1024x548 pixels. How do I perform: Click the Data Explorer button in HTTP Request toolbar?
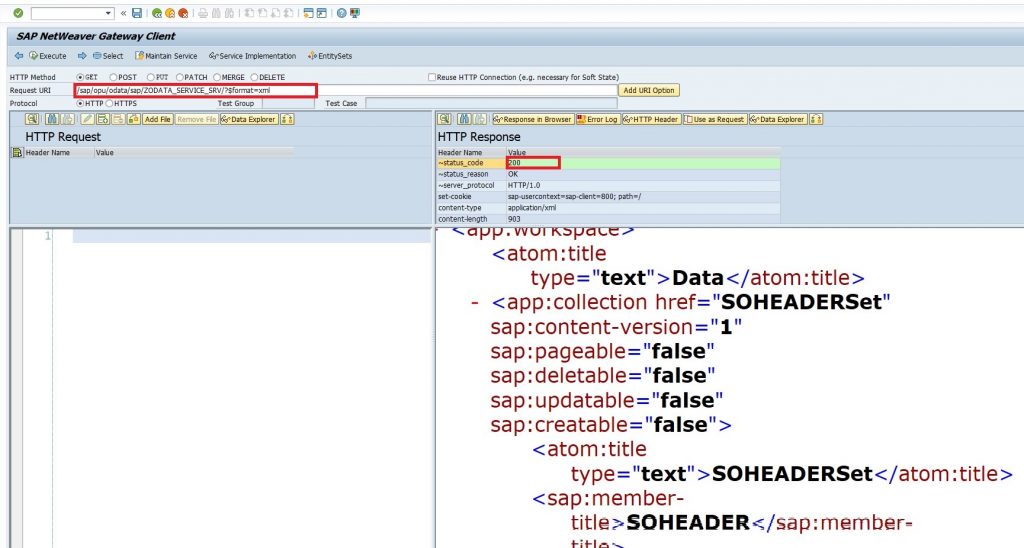[x=249, y=120]
